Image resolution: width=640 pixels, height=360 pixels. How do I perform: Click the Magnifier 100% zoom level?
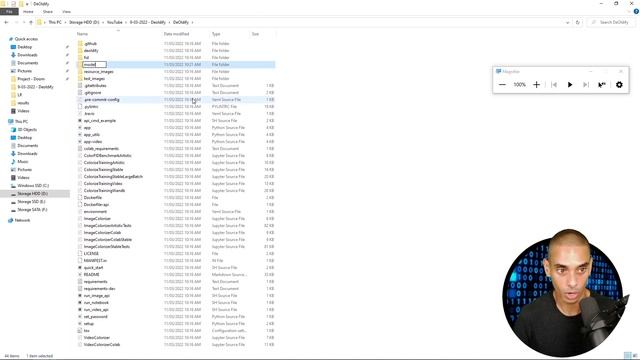coord(519,84)
